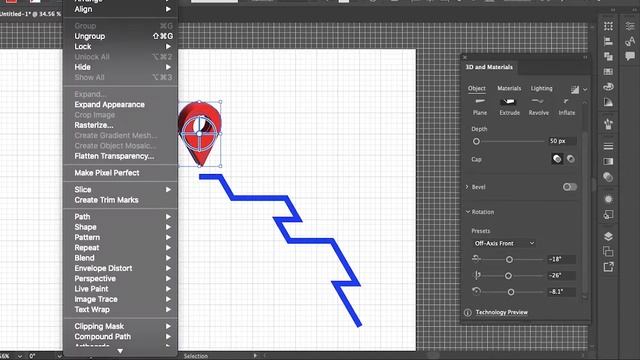Viewport: 640px width, 360px height.
Task: Select the Inflate 3D type icon
Action: coord(567,101)
